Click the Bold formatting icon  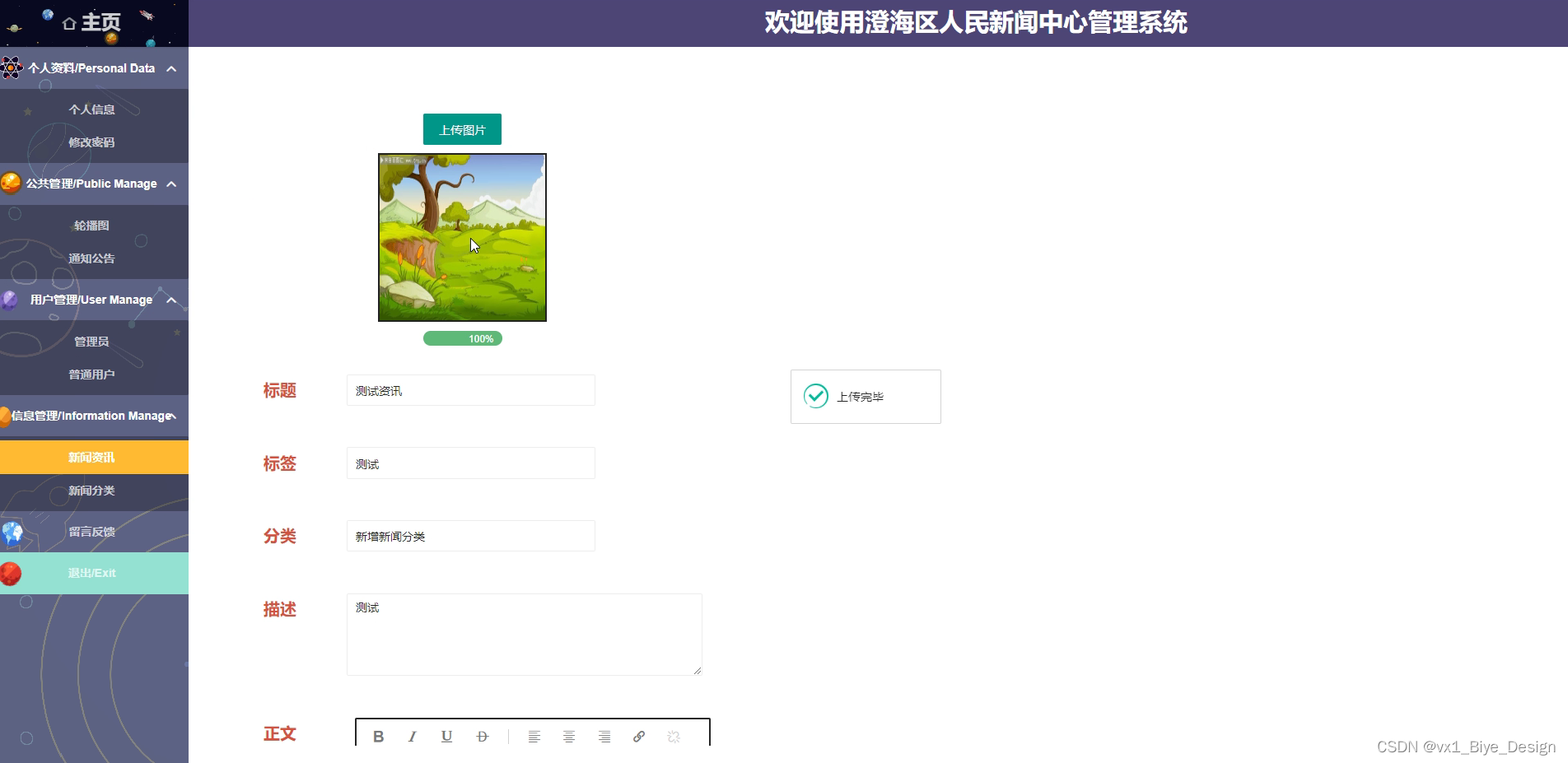point(378,737)
